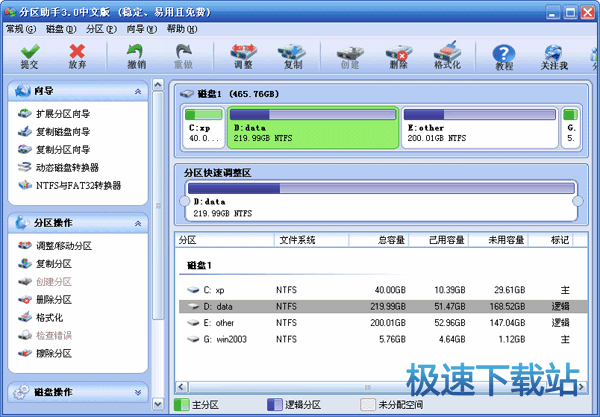This screenshot has height=417, width=600.
Task: Click the 撤销 (undo) toolbar icon
Action: (136, 52)
